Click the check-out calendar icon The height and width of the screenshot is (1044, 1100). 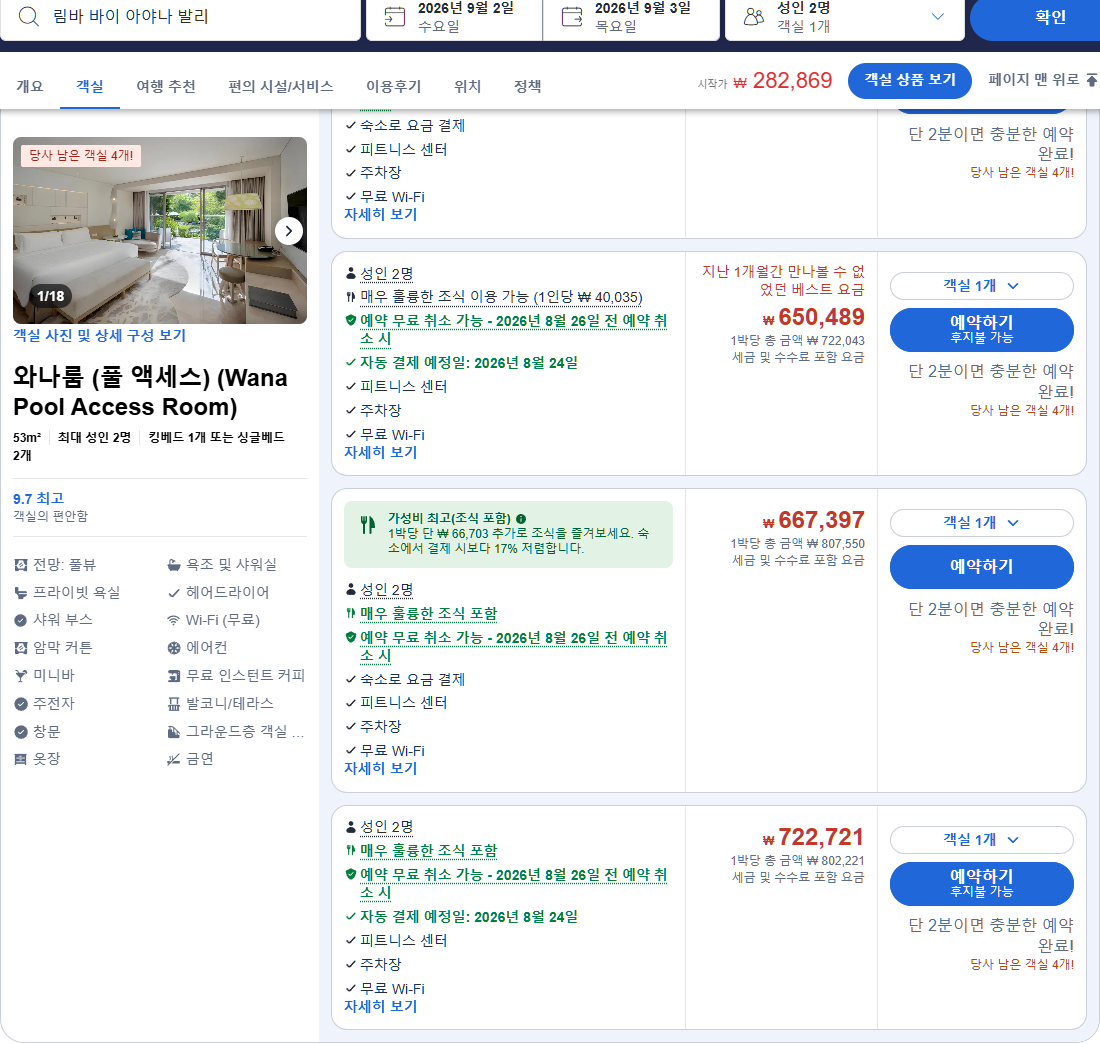point(572,16)
